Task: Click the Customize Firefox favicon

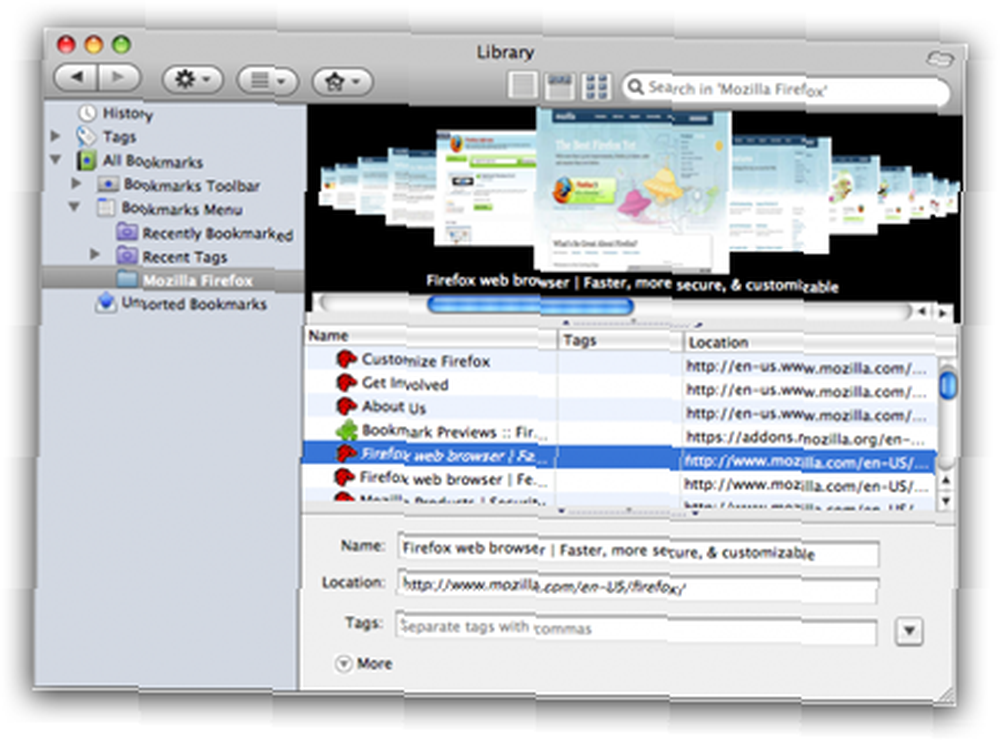Action: (346, 360)
